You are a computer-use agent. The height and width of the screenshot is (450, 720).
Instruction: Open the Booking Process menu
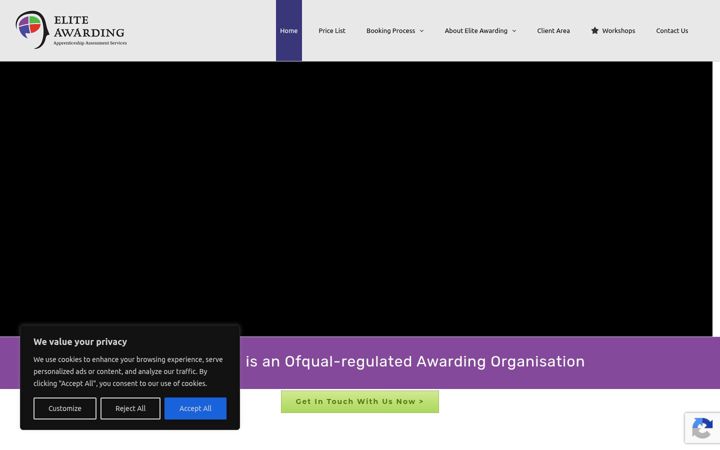pos(391,30)
